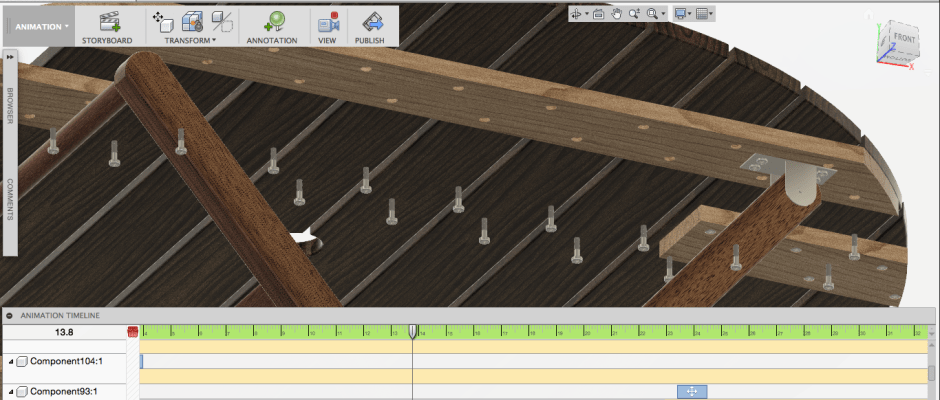940x400 pixels.
Task: Click the Publish video icon
Action: tap(372, 22)
